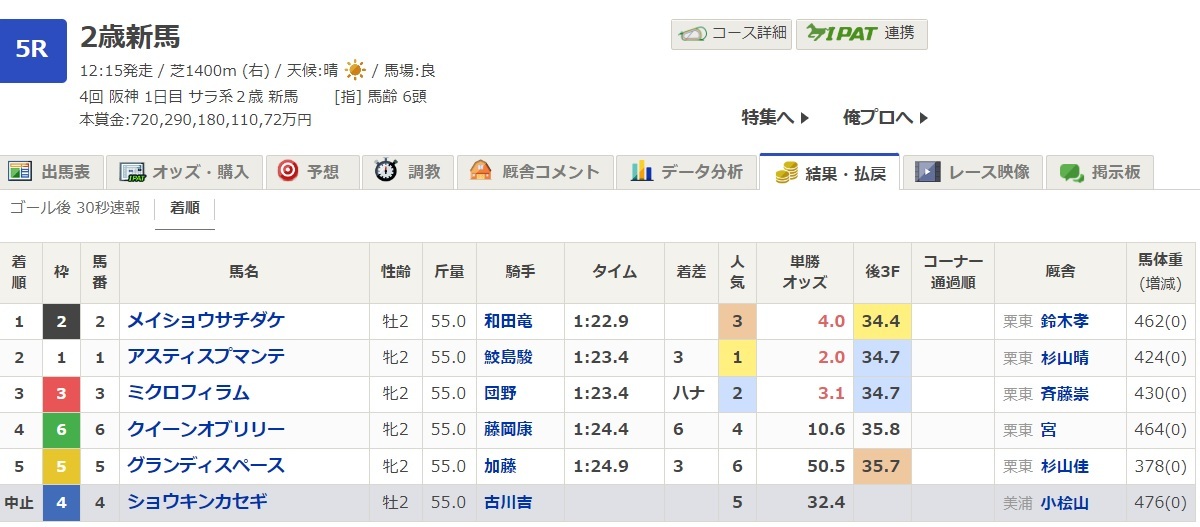Open jockey 和田竜 profile link
This screenshot has width=1200, height=527.
click(x=510, y=322)
